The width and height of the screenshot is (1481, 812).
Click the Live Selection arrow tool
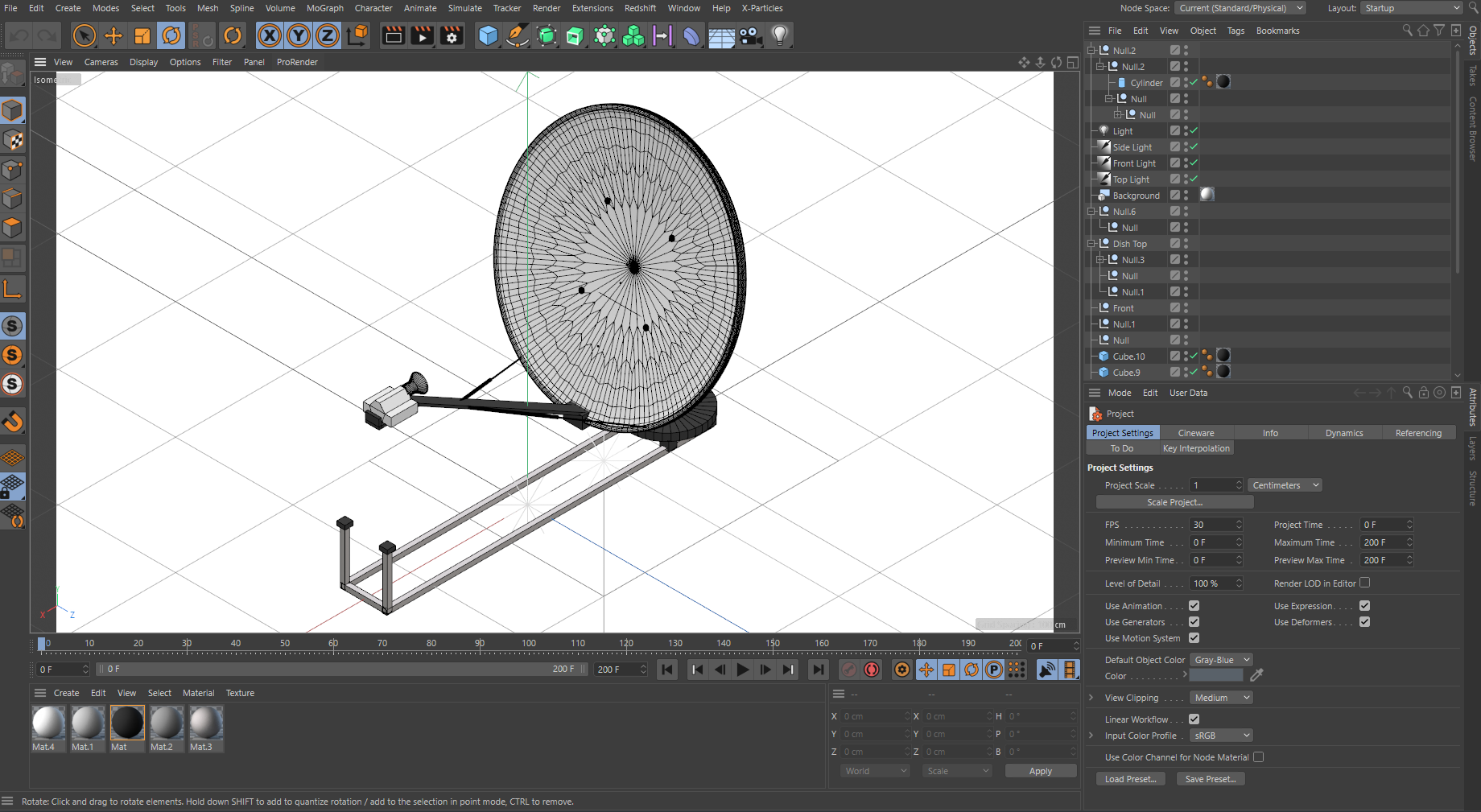85,35
